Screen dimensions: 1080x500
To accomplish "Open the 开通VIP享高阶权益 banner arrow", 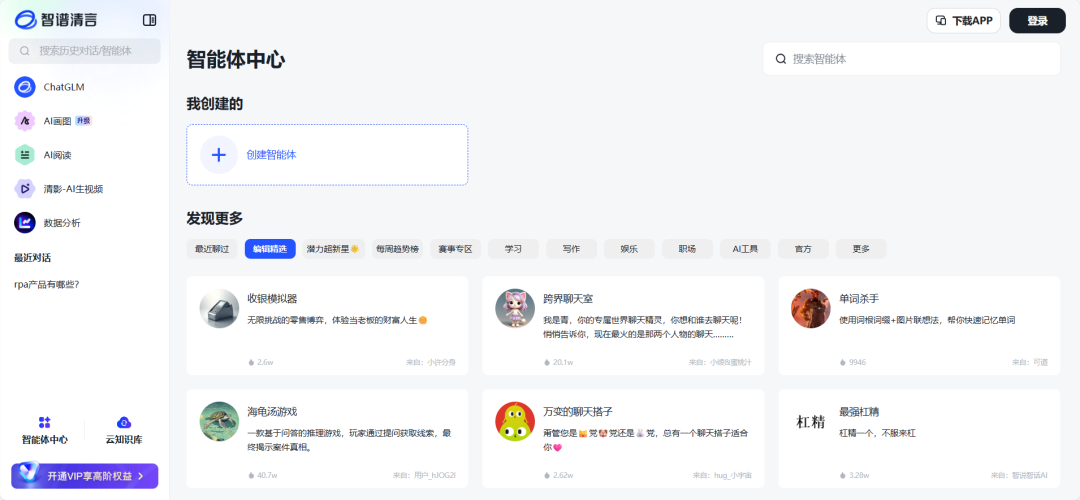I will (x=141, y=476).
